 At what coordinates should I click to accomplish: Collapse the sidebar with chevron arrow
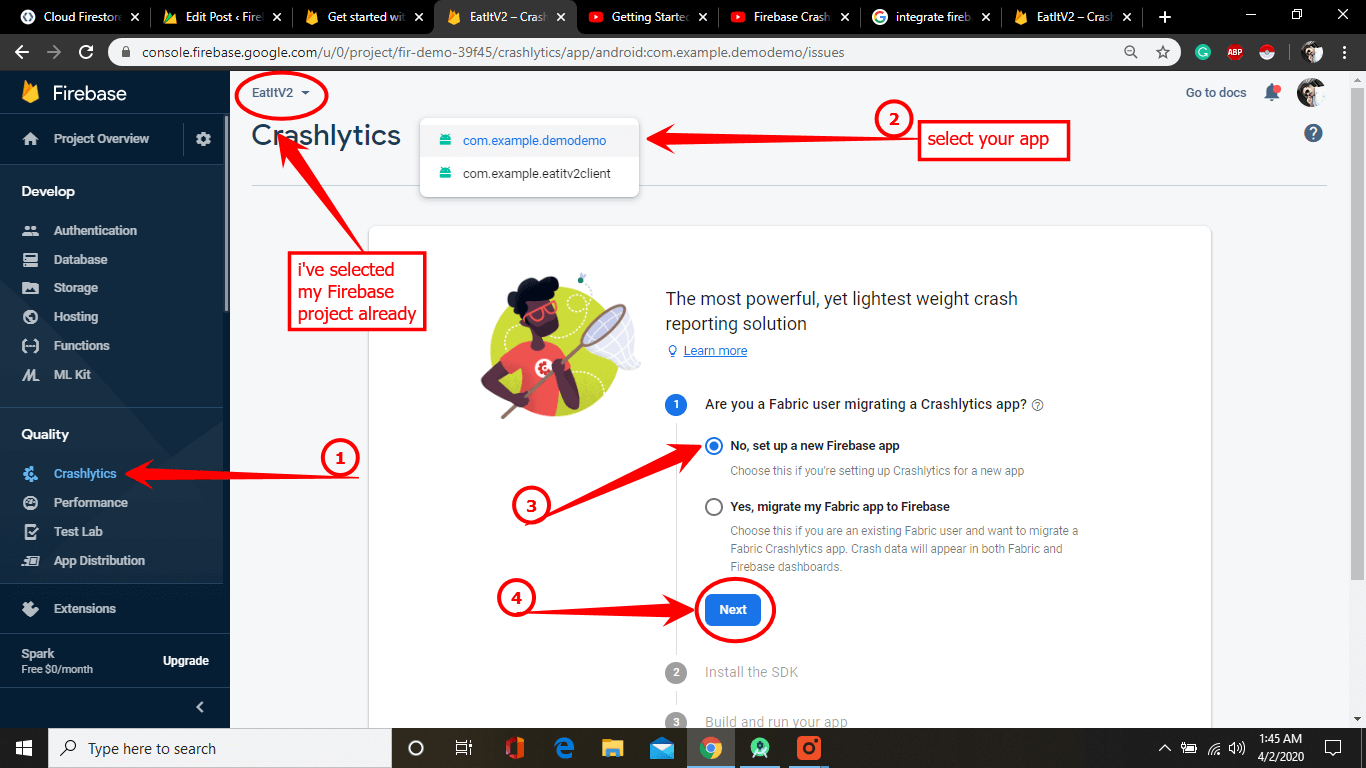[x=200, y=707]
